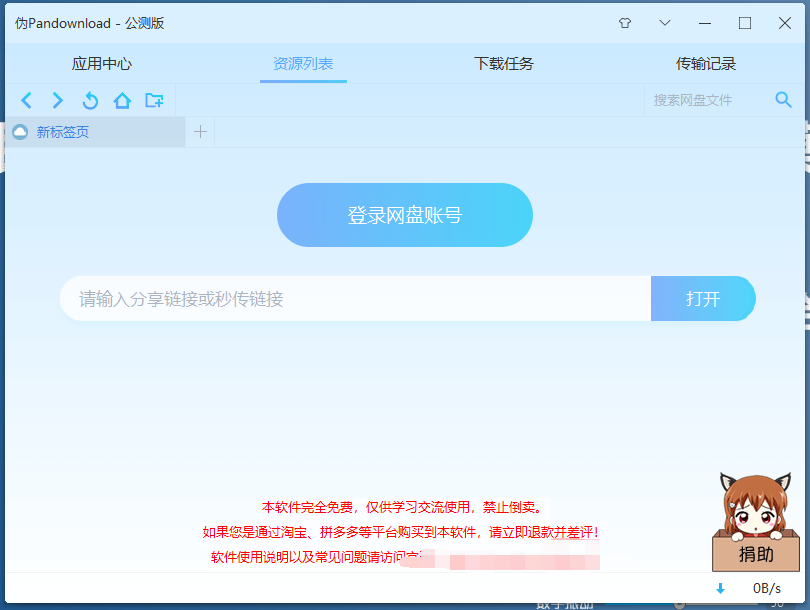Image resolution: width=810 pixels, height=610 pixels.
Task: Click the download speed arrow icon
Action: point(720,588)
